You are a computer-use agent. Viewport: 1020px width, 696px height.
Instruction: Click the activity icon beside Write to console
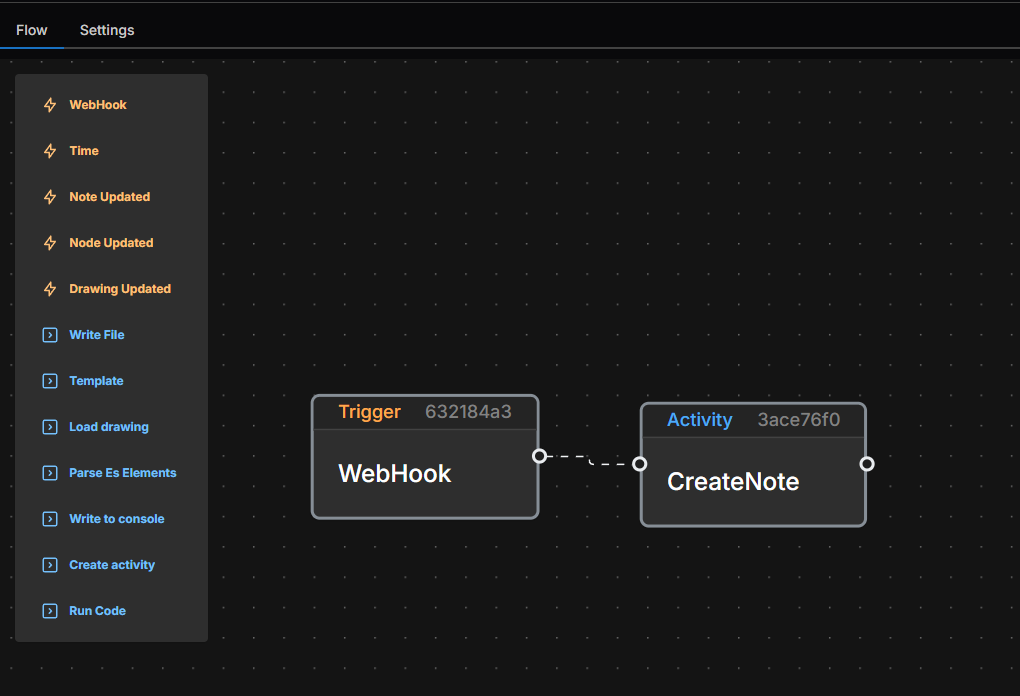50,519
